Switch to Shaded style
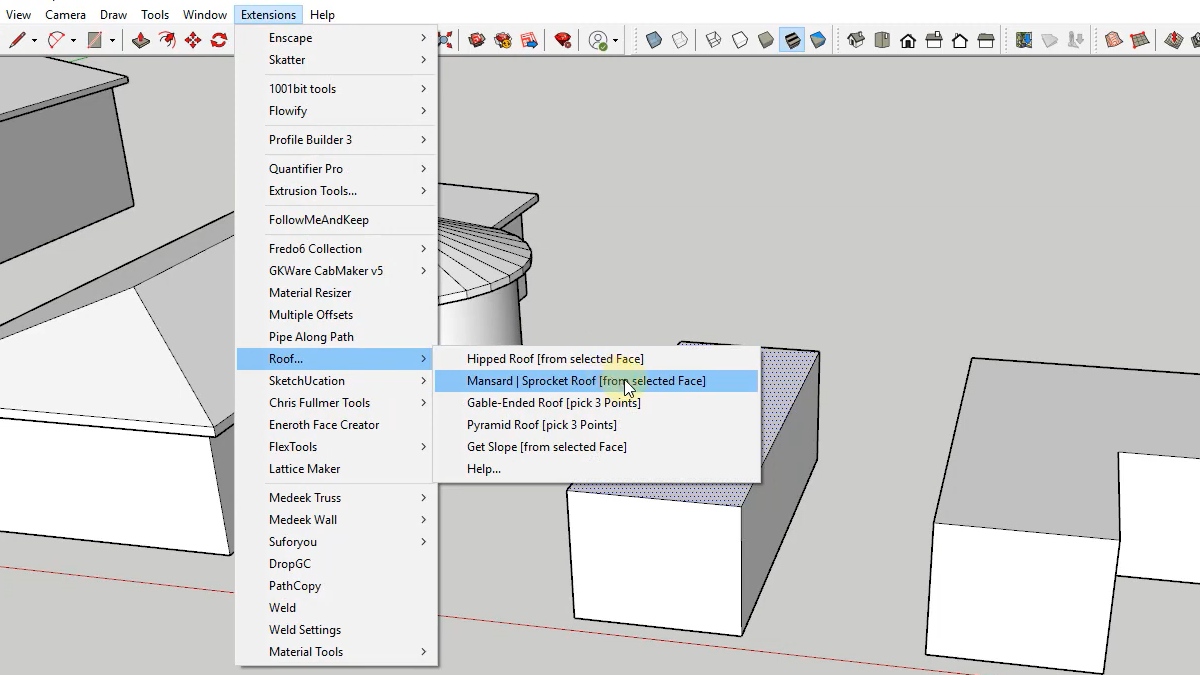Viewport: 1200px width, 675px height. 766,40
